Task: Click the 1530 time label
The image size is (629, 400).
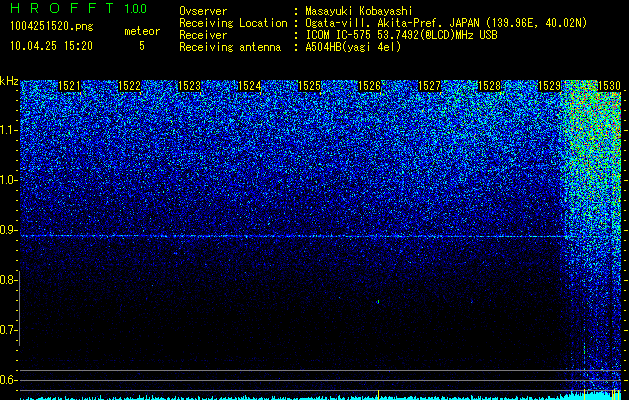Action: (609, 86)
